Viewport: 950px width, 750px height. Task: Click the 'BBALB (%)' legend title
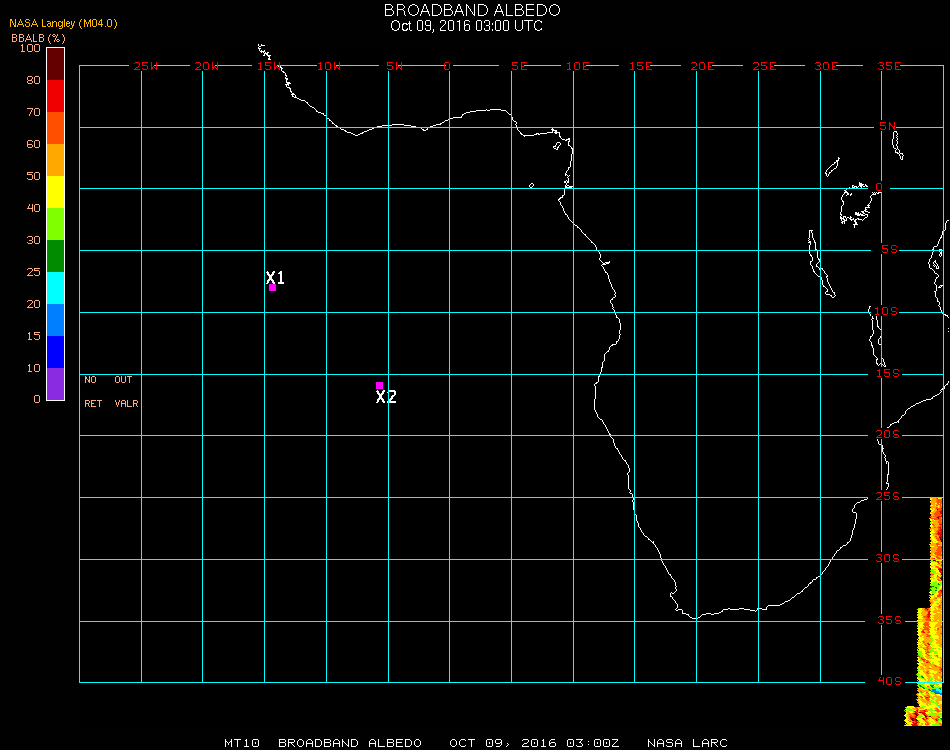click(x=38, y=38)
